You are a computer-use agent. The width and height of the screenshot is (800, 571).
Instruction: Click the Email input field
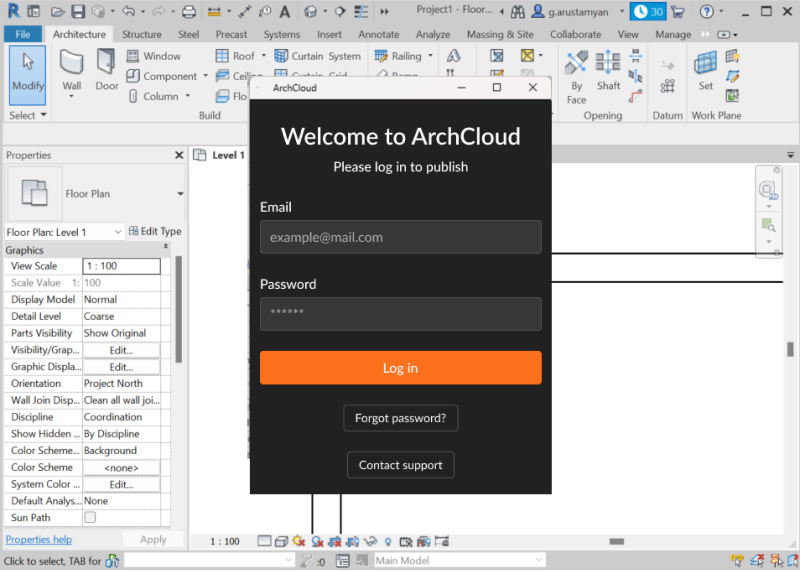click(400, 237)
